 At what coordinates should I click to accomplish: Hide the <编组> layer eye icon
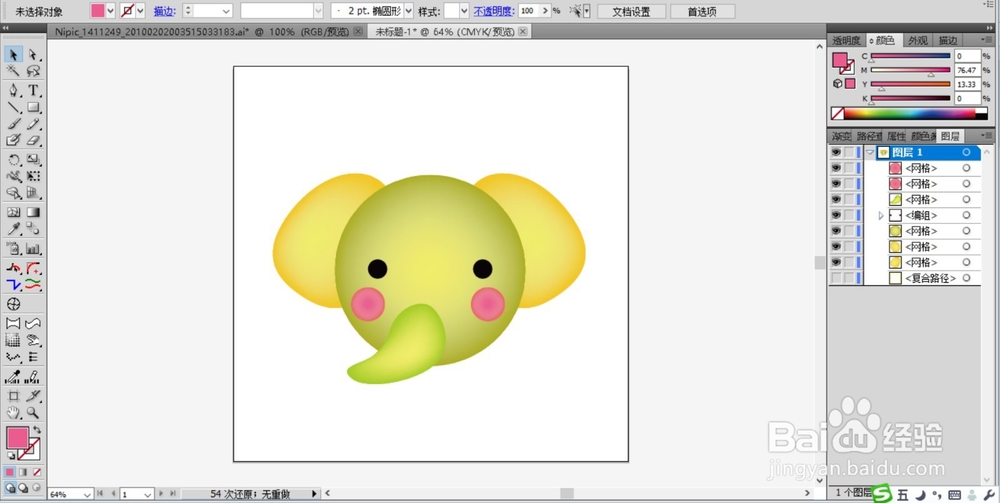[x=835, y=215]
